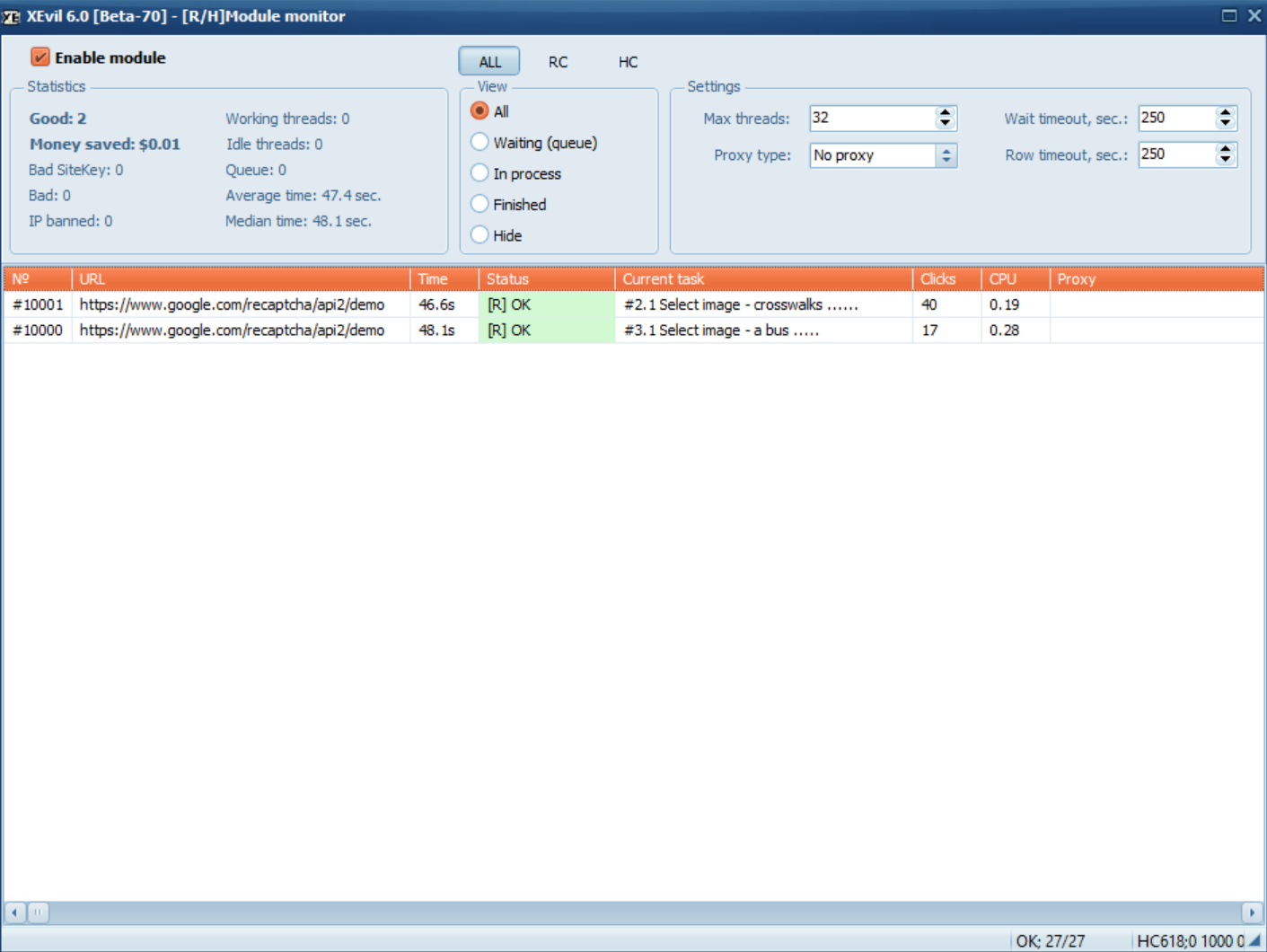Switch to the HC tab
Screen dimensions: 1267x952
click(628, 62)
